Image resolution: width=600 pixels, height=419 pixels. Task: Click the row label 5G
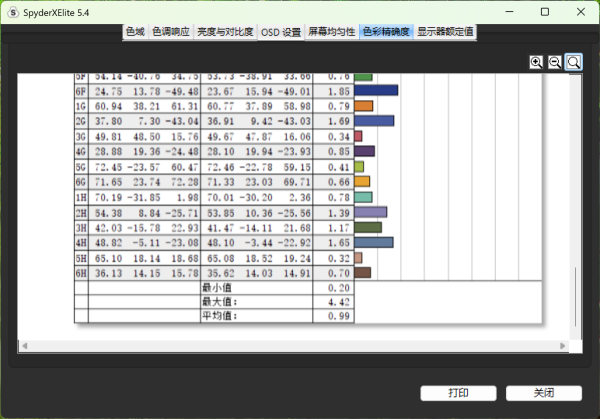[x=81, y=167]
